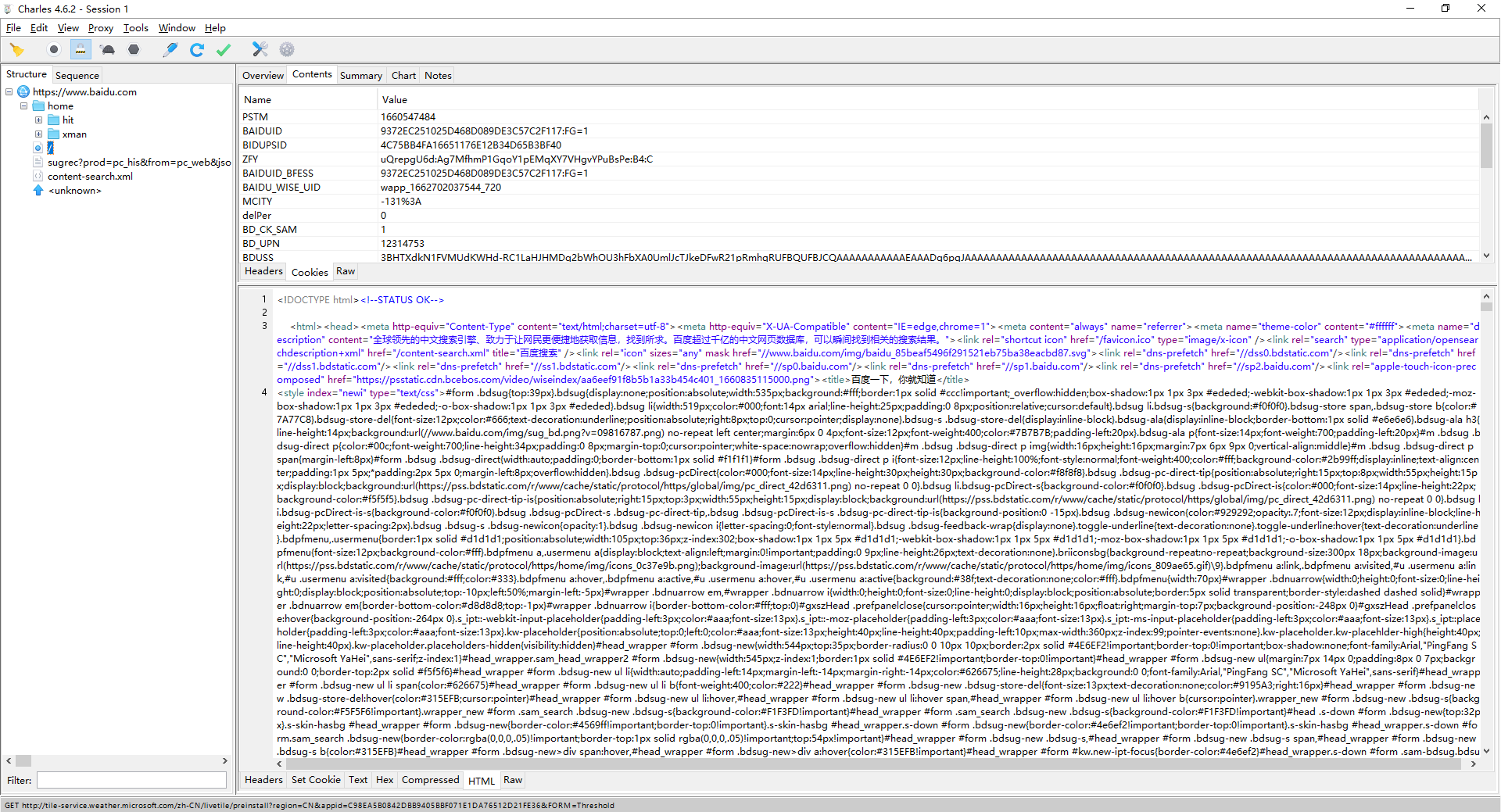
Task: Open the Overview tab
Action: [263, 76]
